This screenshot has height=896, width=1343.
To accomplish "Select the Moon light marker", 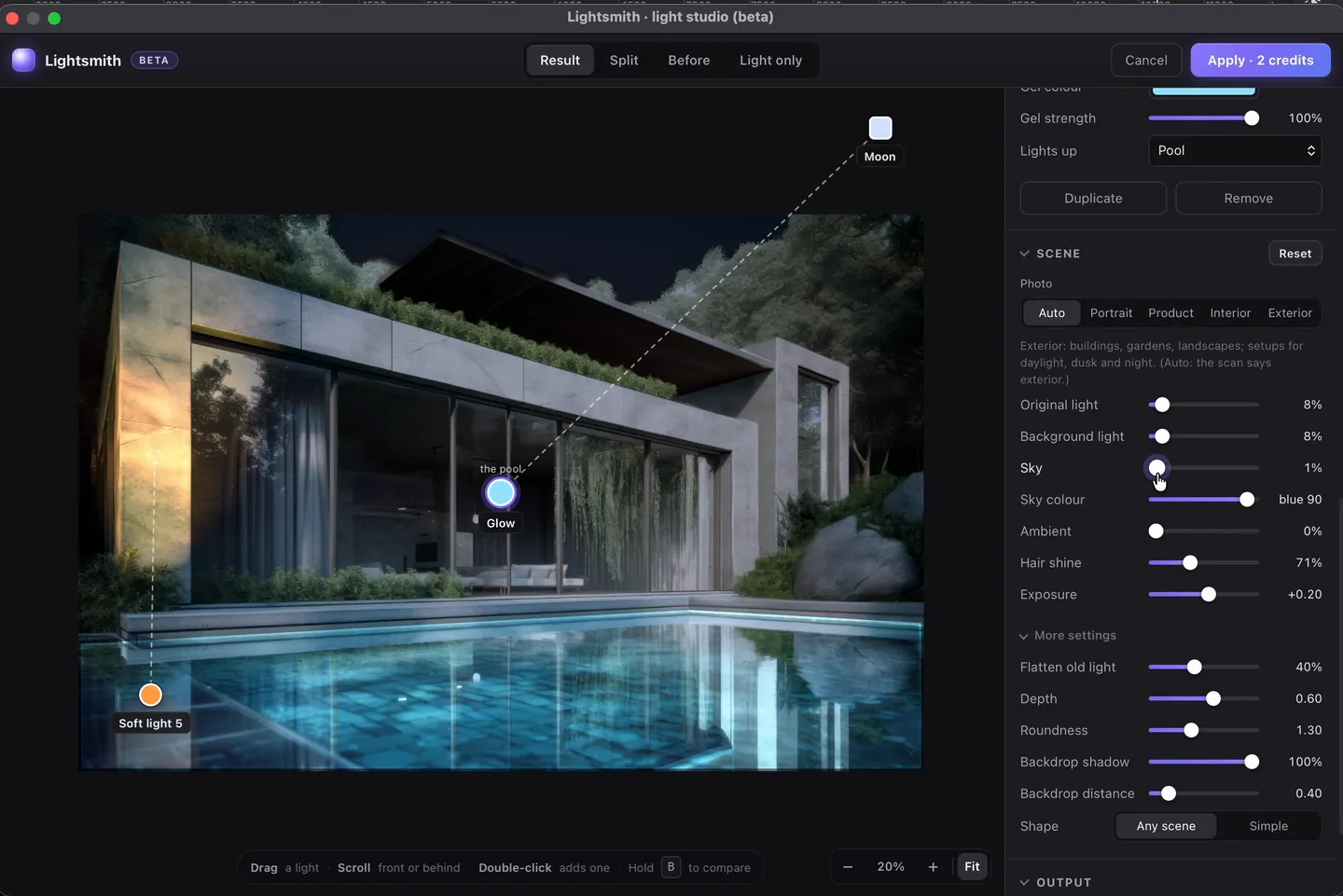I will pyautogui.click(x=880, y=128).
